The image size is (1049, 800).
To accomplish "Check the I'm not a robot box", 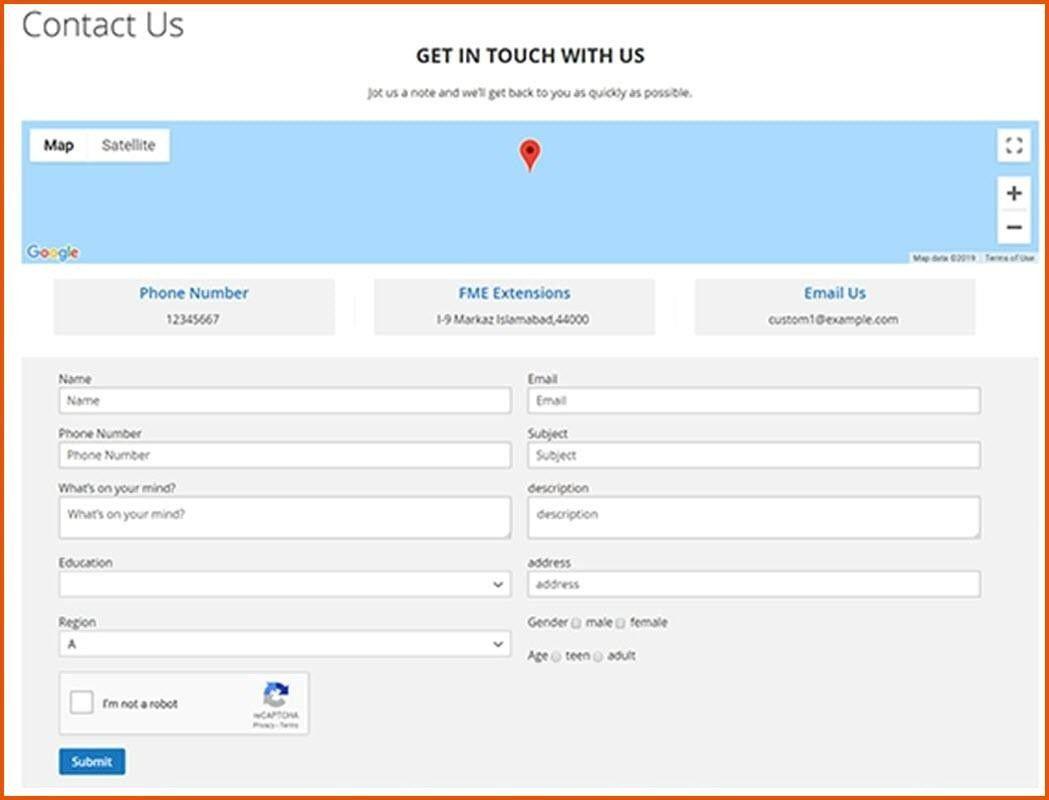I will click(82, 703).
